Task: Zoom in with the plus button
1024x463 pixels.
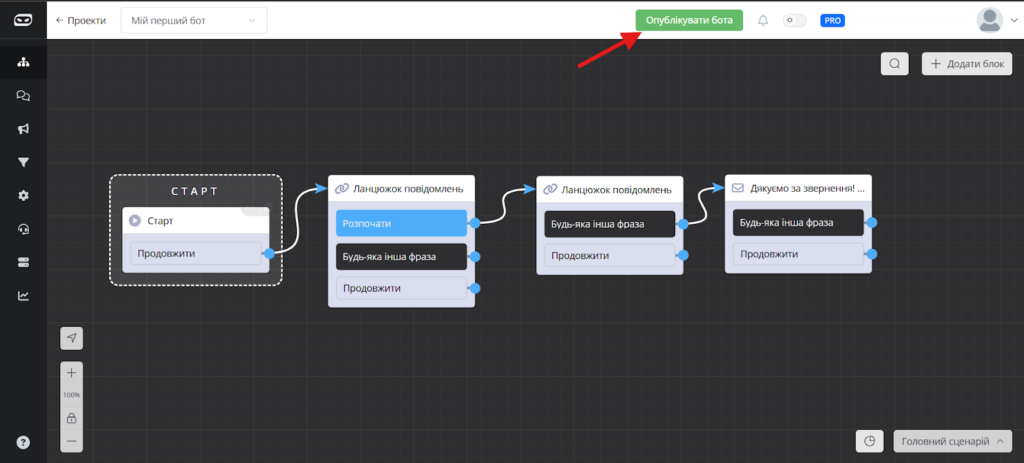Action: 72,373
